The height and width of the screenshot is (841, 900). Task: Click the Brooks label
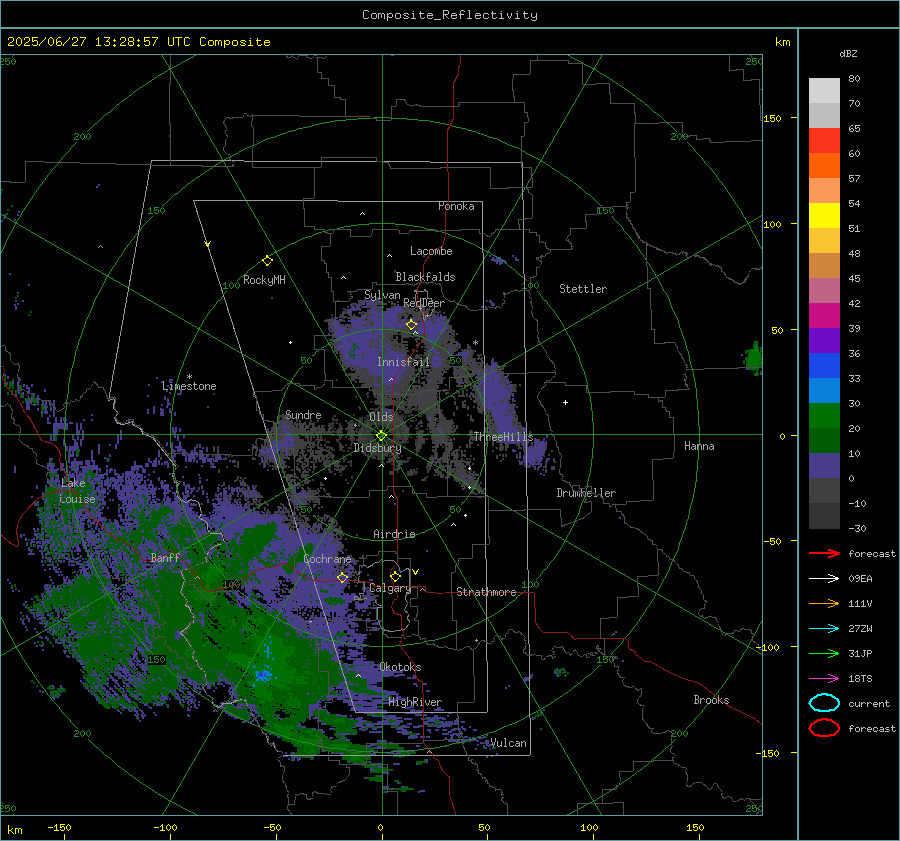pyautogui.click(x=711, y=700)
